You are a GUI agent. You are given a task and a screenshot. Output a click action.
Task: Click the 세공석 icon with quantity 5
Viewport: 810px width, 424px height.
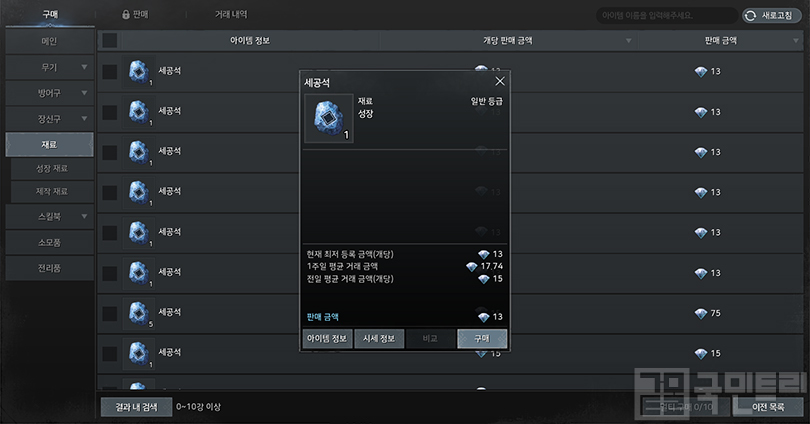coord(138,313)
